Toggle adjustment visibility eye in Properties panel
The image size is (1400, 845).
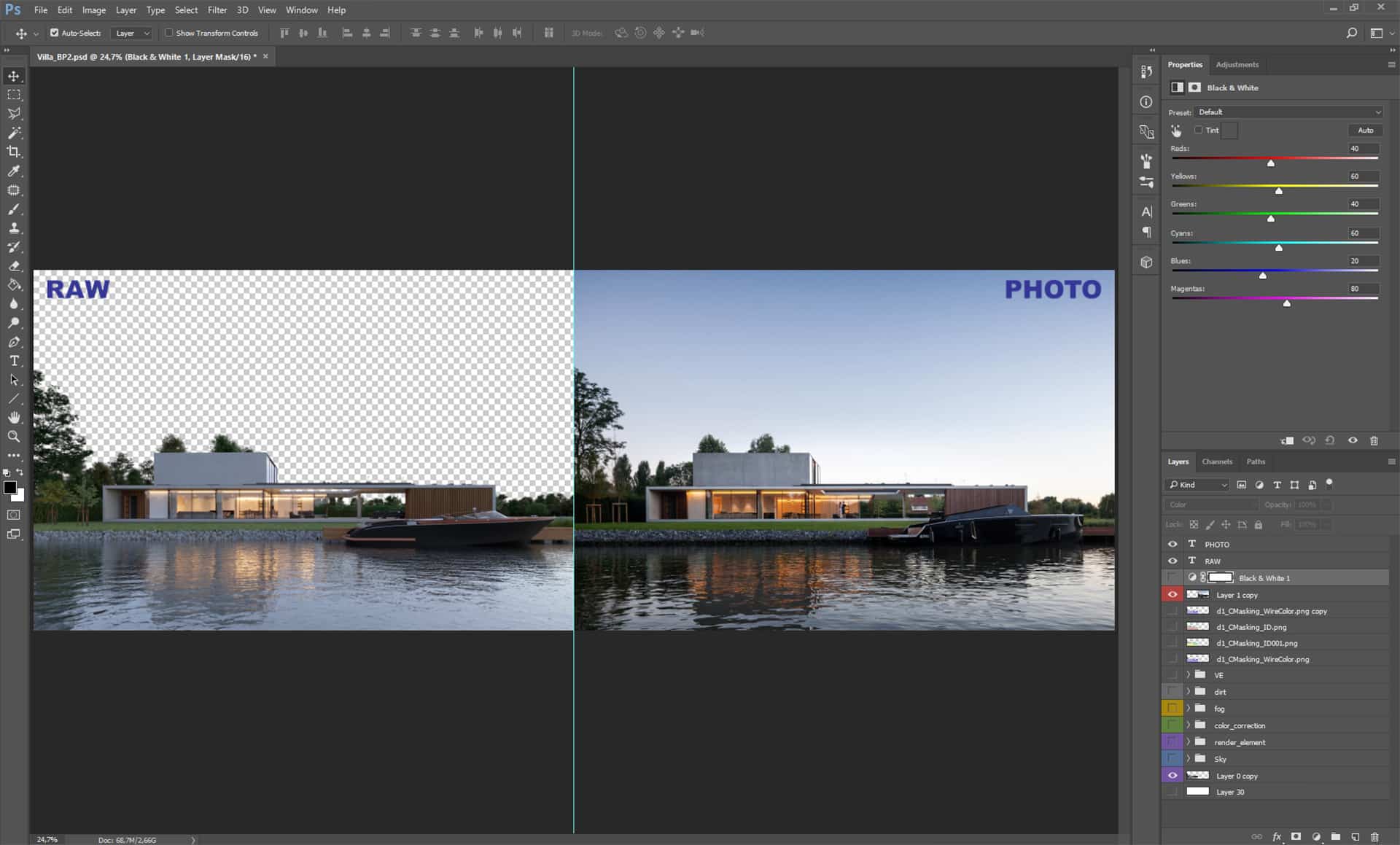(1353, 440)
